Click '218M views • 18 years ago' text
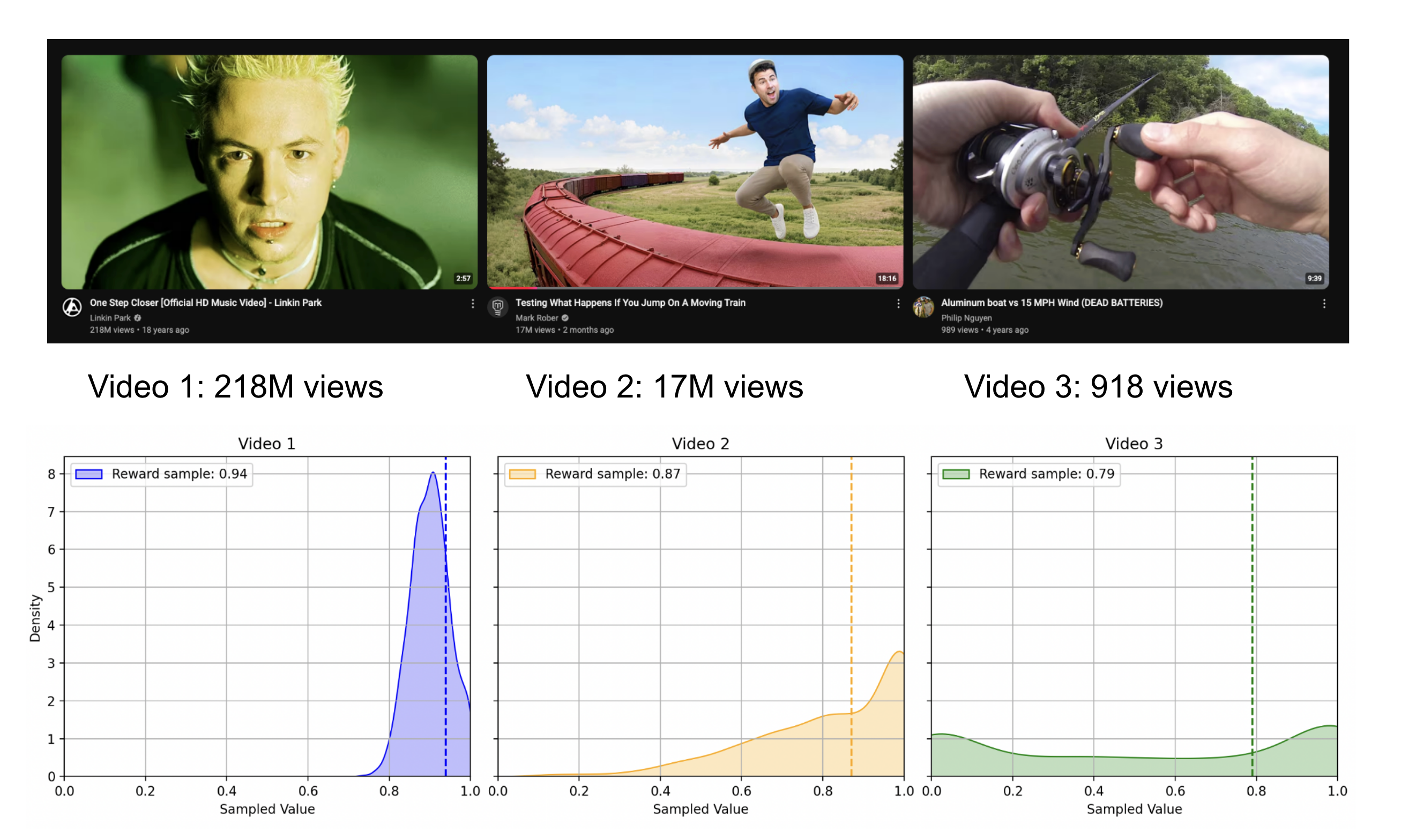The width and height of the screenshot is (1401, 840). (139, 330)
